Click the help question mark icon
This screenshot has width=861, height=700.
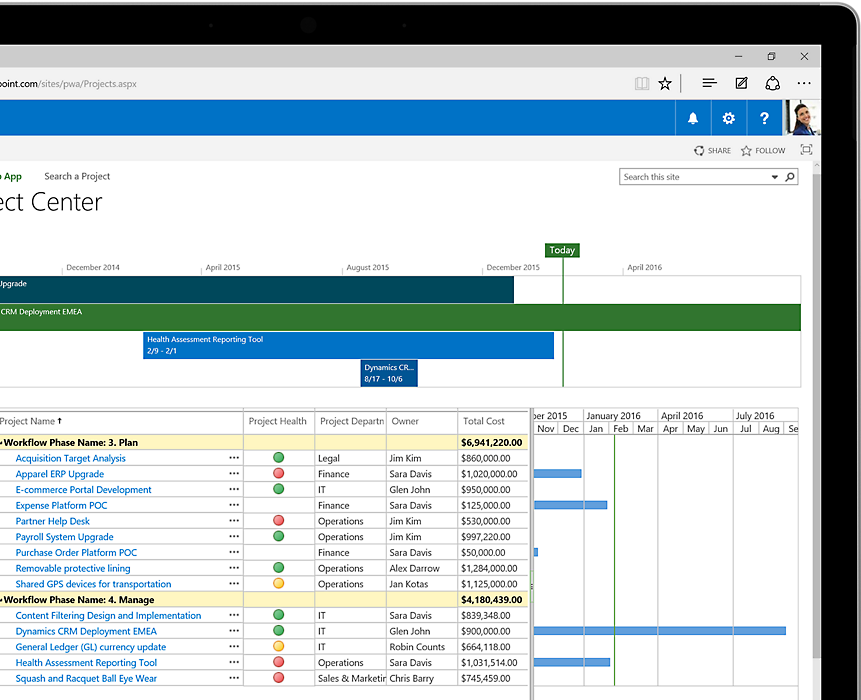pyautogui.click(x=764, y=118)
